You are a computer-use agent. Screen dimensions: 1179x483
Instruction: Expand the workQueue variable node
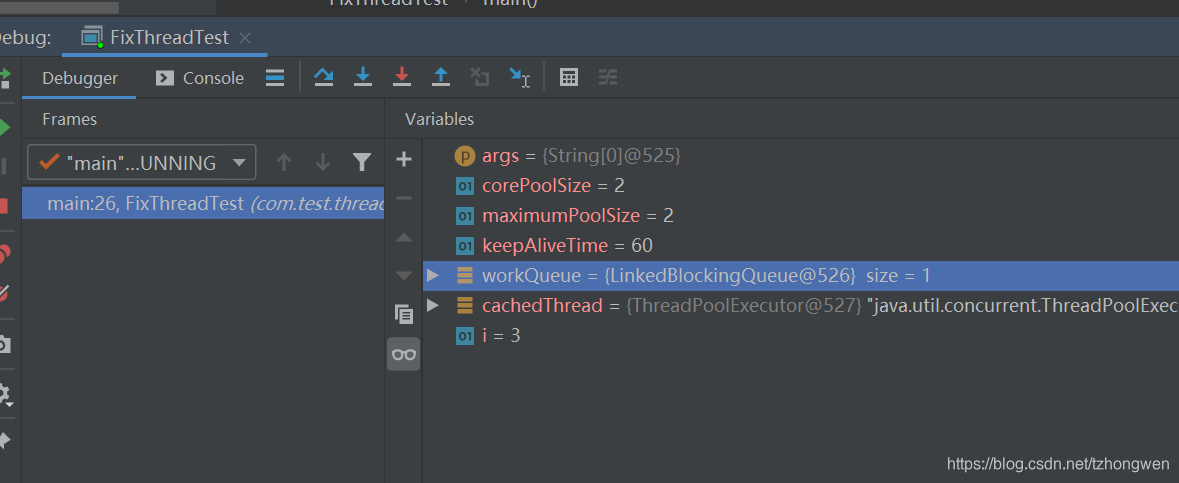432,275
